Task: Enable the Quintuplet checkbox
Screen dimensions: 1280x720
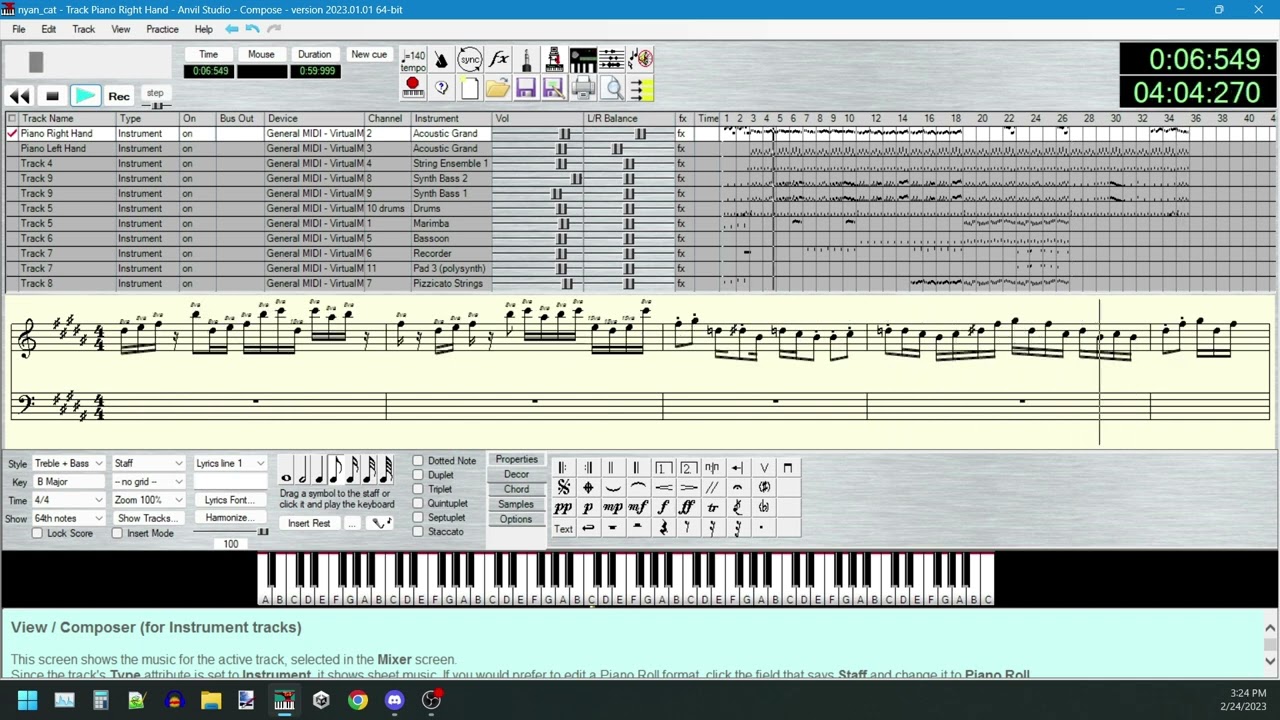Action: pyautogui.click(x=418, y=503)
